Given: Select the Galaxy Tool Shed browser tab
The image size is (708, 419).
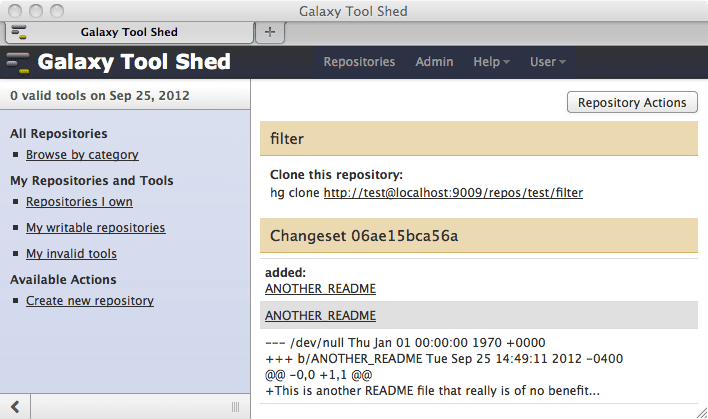Looking at the screenshot, I should [x=128, y=32].
